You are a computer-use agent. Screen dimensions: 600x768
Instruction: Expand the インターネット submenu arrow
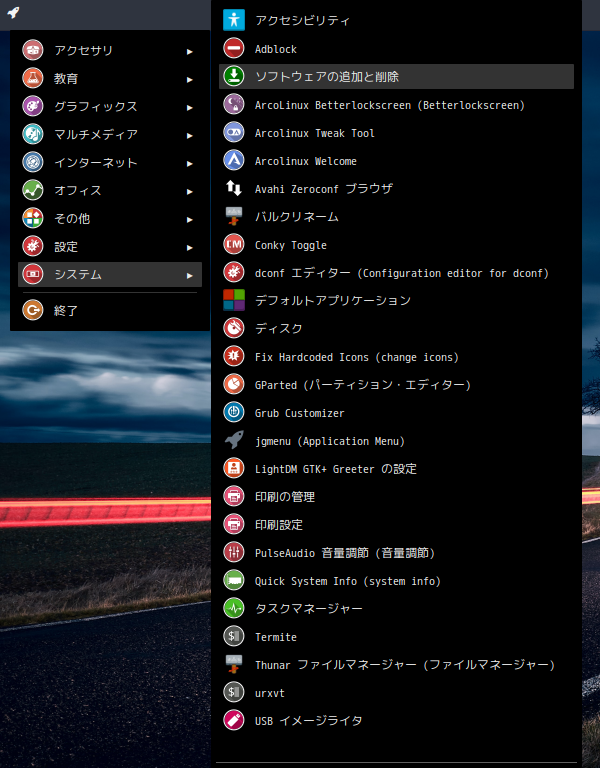pos(190,164)
